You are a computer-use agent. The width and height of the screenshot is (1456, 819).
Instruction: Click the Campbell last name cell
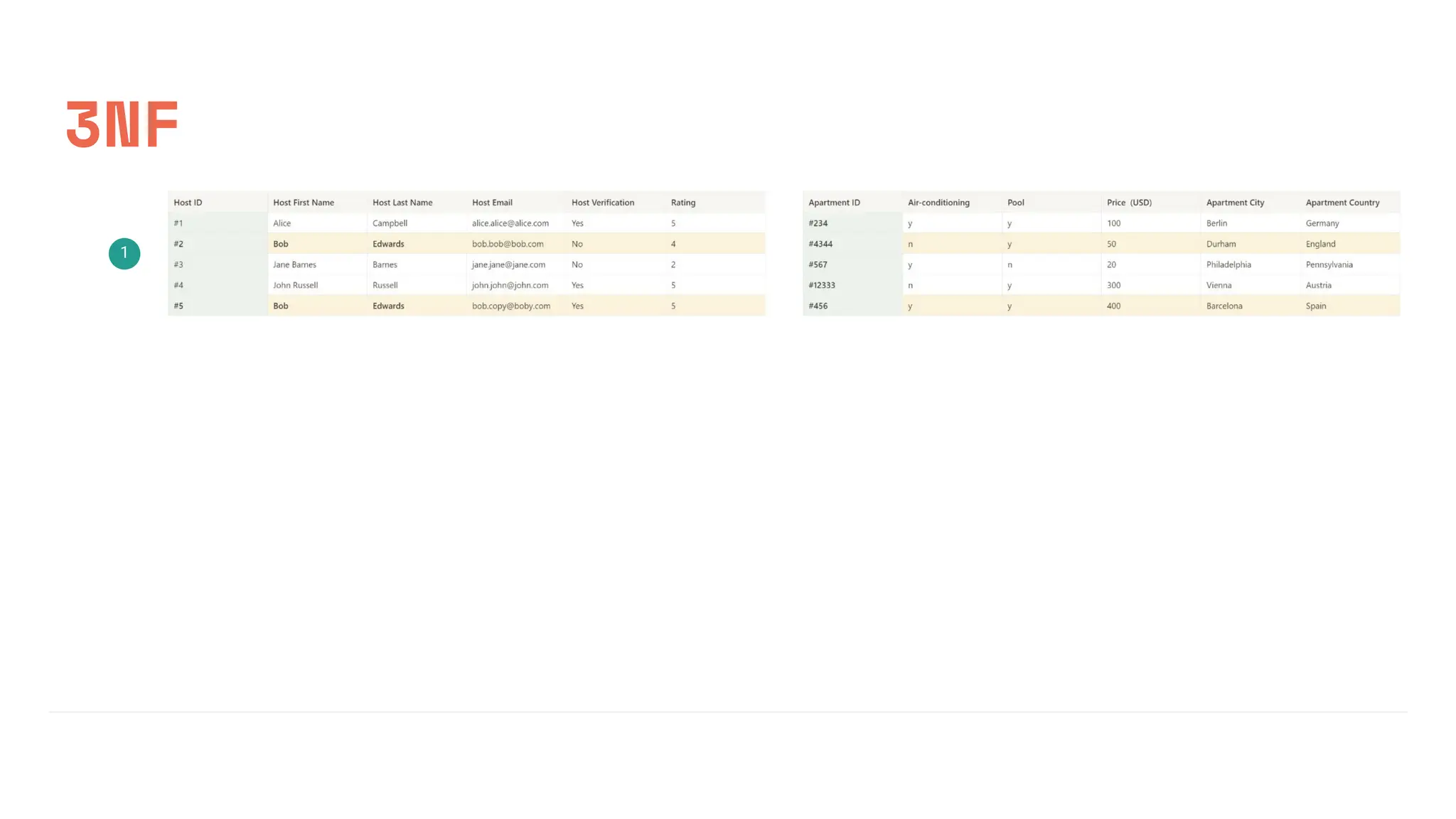(390, 223)
